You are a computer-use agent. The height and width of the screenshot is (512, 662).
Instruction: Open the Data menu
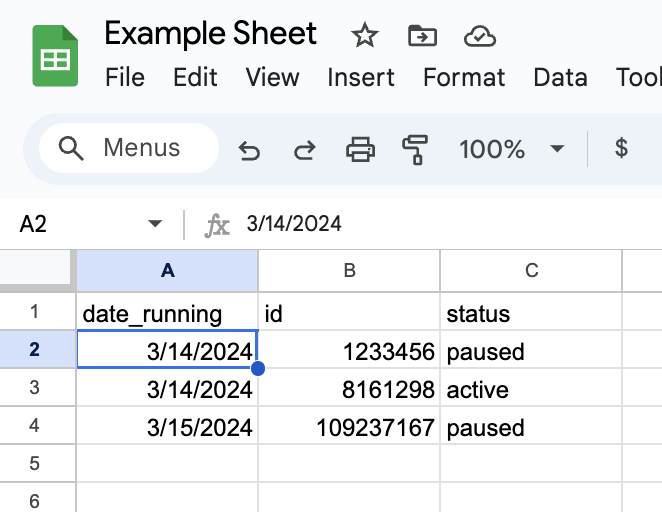pos(560,77)
